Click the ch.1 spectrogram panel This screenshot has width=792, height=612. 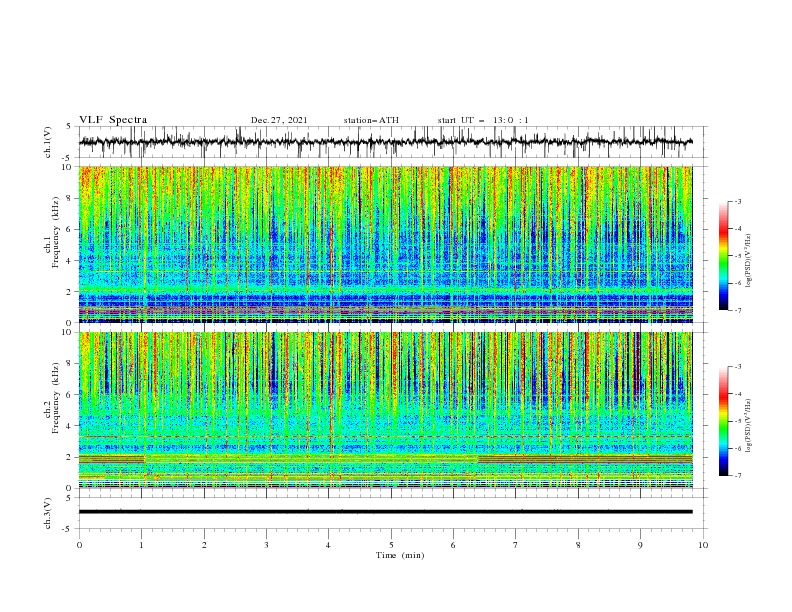coord(385,244)
